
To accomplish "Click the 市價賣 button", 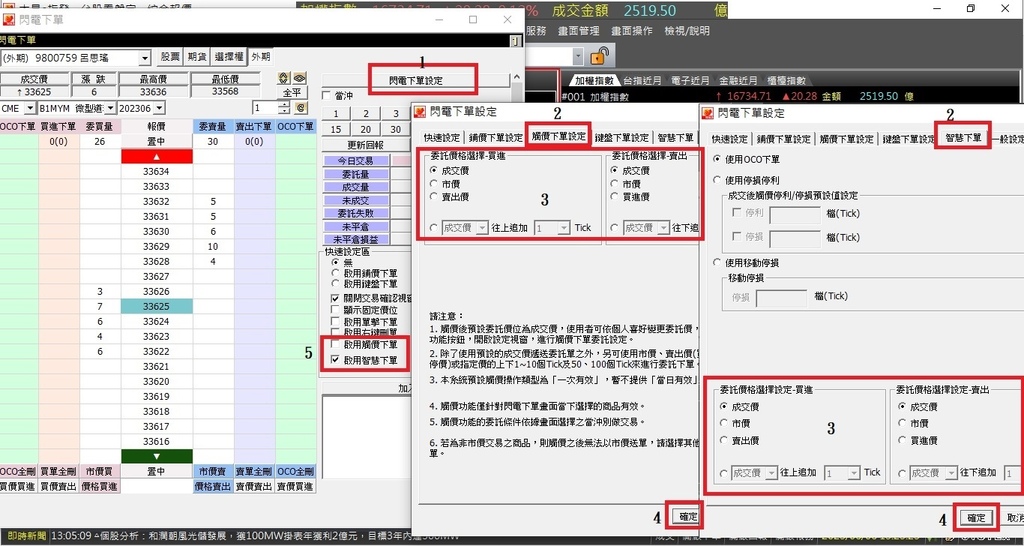I will coord(213,472).
